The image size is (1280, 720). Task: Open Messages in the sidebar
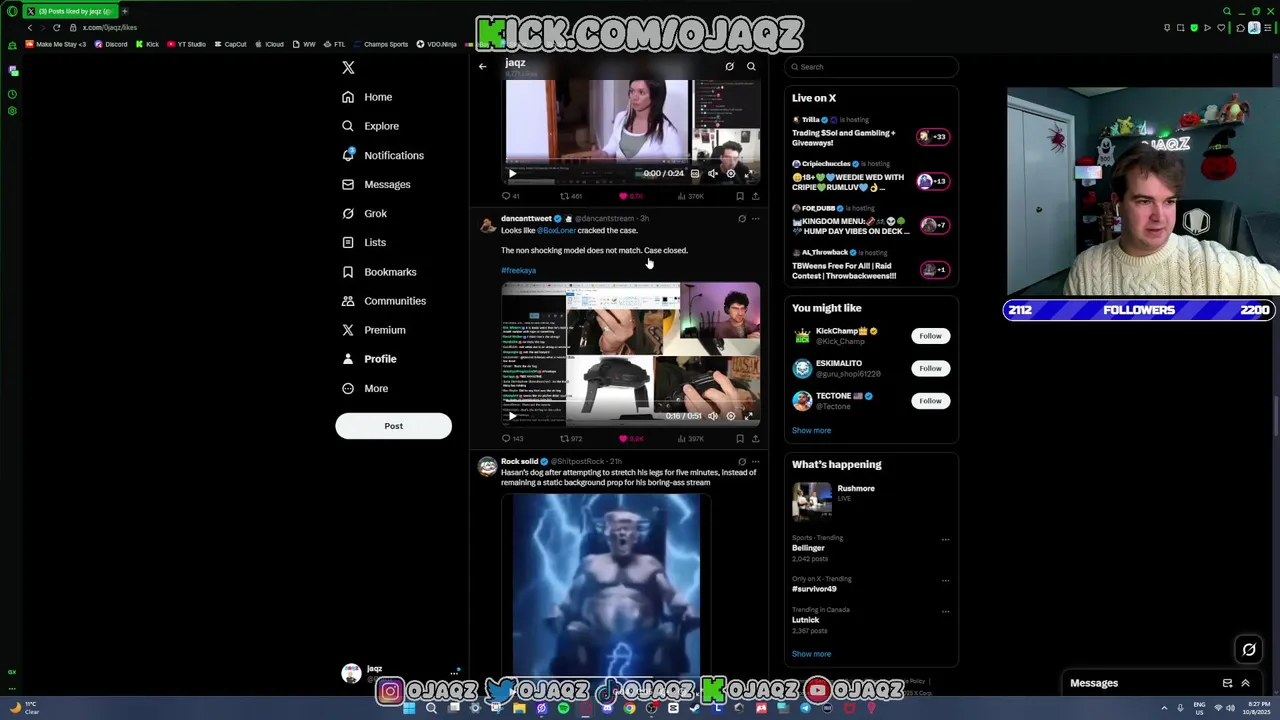pyautogui.click(x=376, y=184)
